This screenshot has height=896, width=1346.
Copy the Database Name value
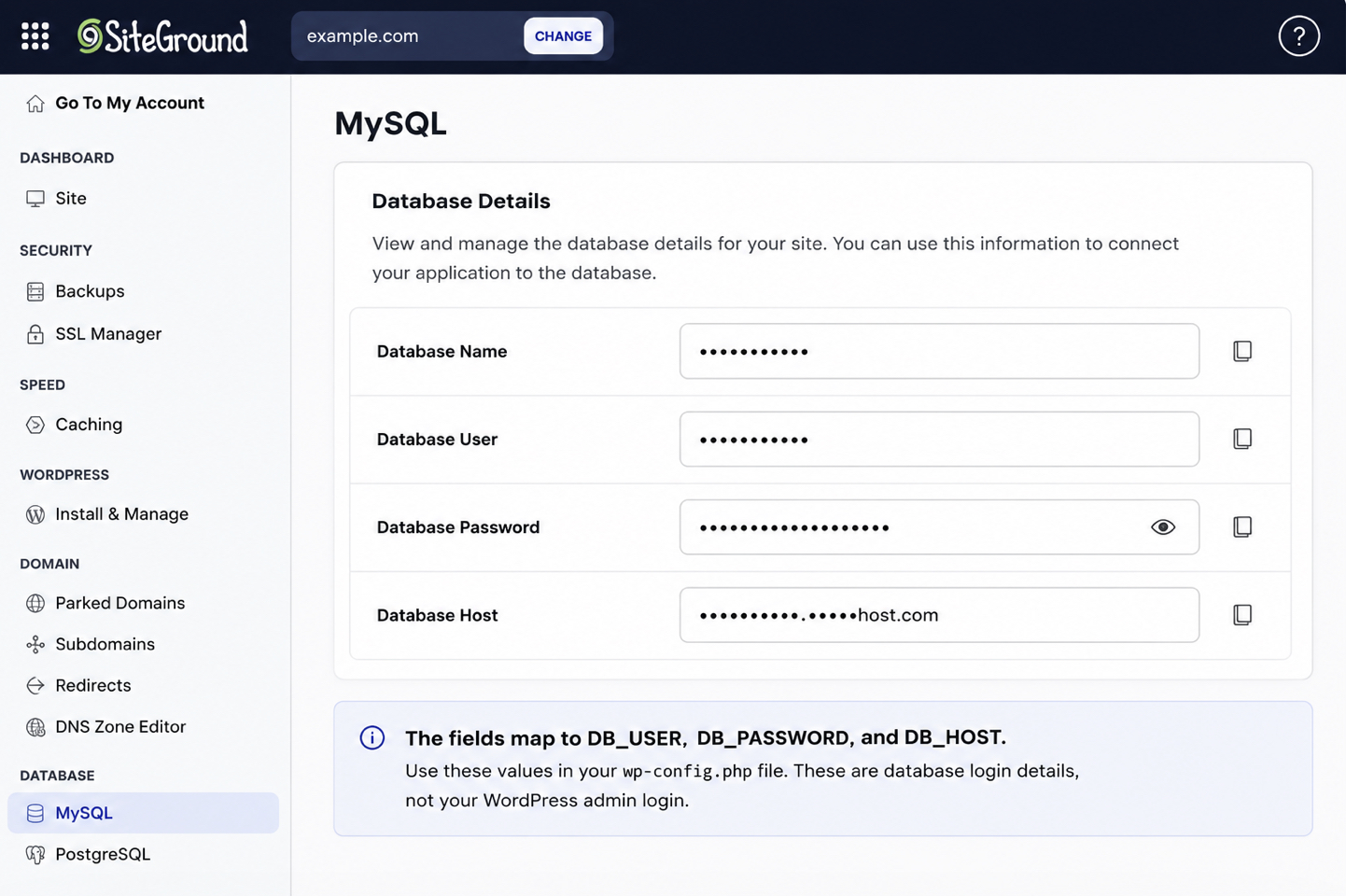pos(1242,351)
